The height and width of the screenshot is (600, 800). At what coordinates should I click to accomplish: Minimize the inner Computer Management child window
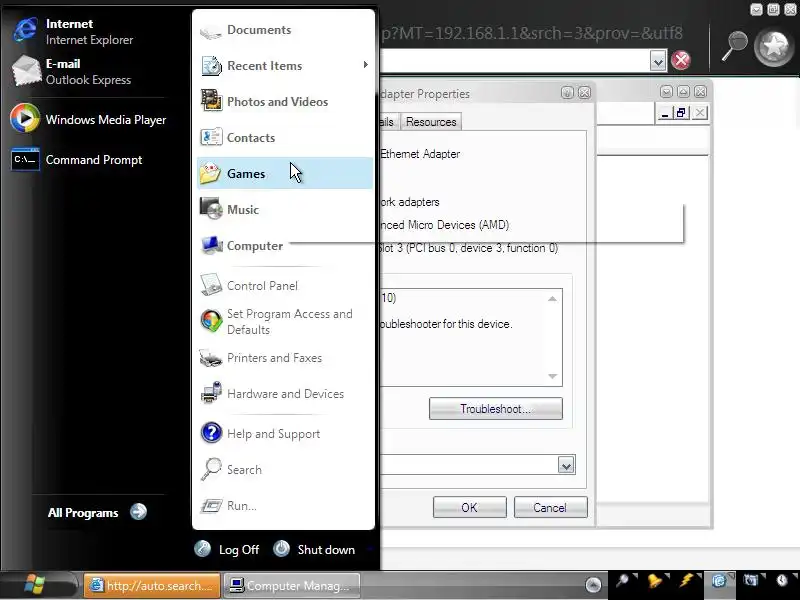[x=664, y=113]
